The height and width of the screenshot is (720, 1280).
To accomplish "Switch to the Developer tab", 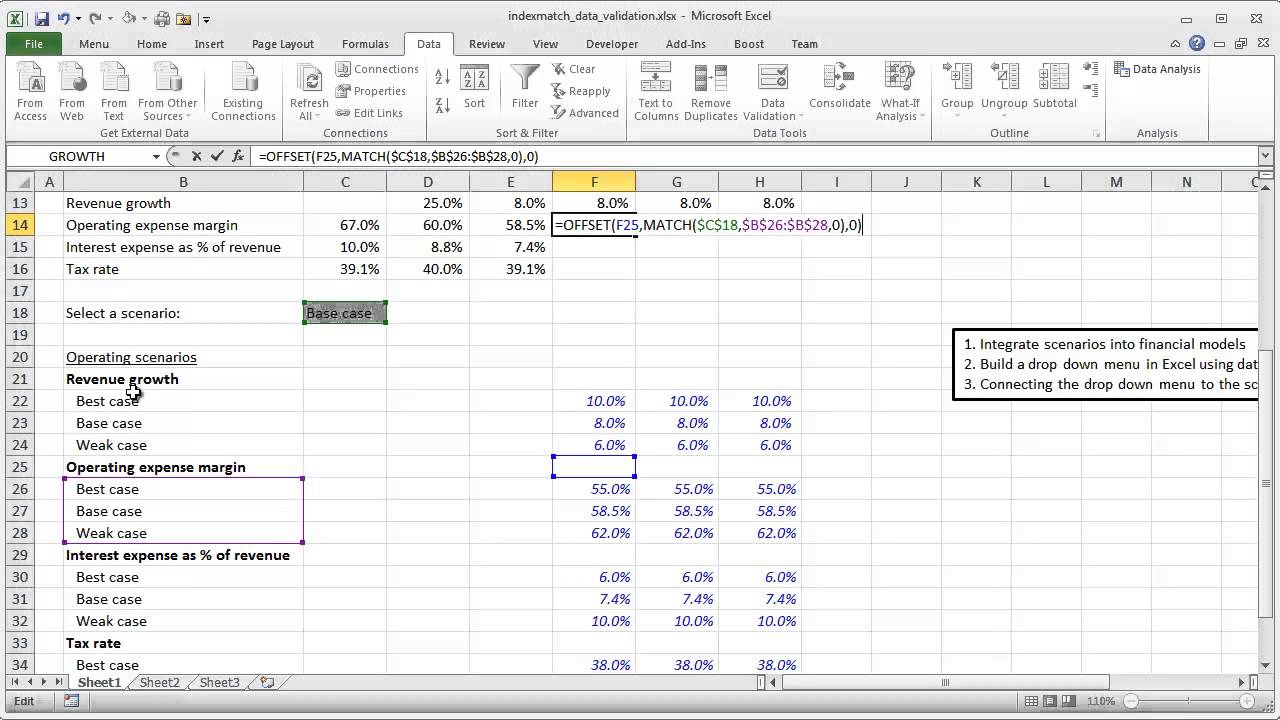I will 612,44.
